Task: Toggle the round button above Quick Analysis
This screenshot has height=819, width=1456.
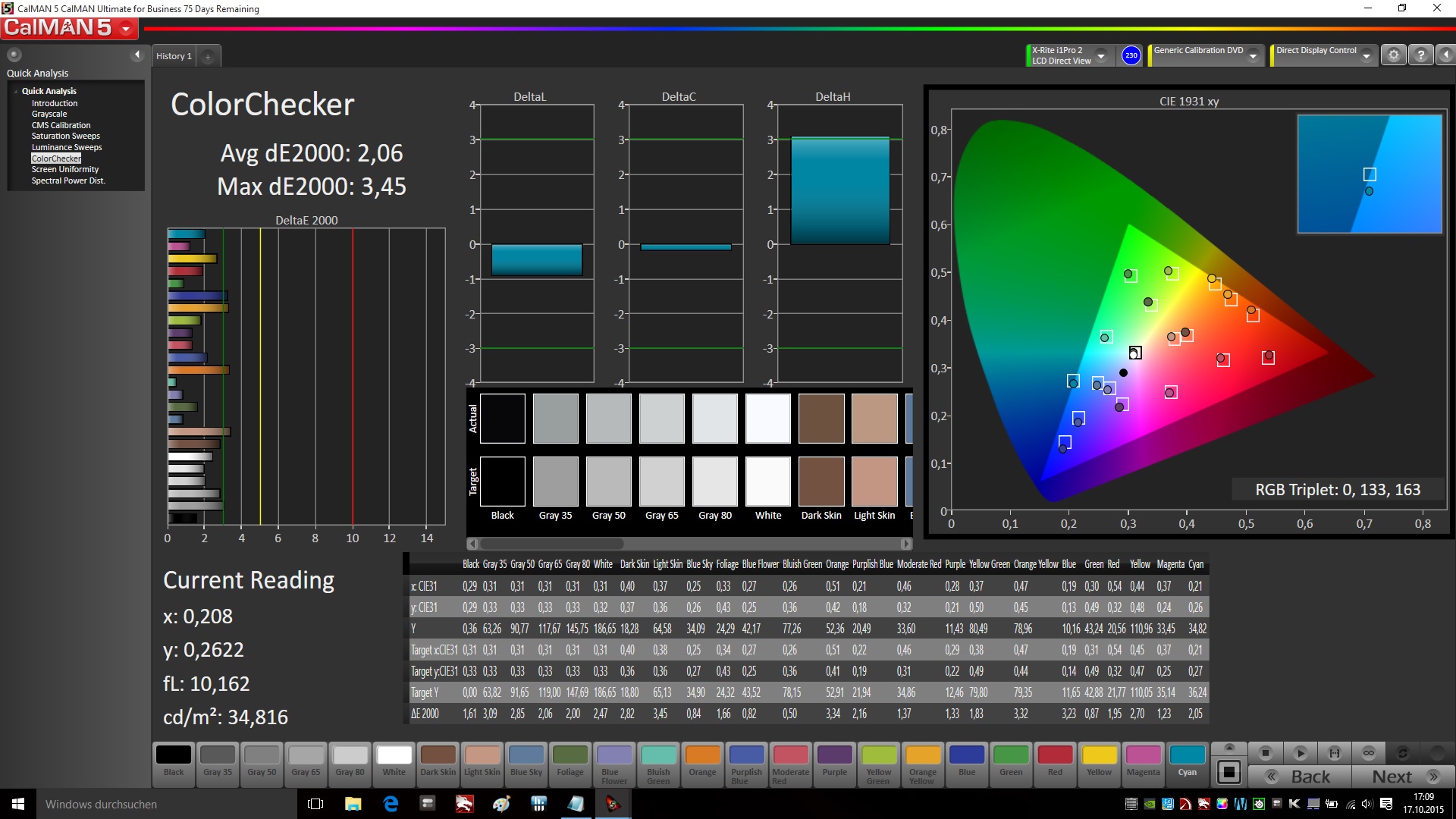Action: click(14, 55)
